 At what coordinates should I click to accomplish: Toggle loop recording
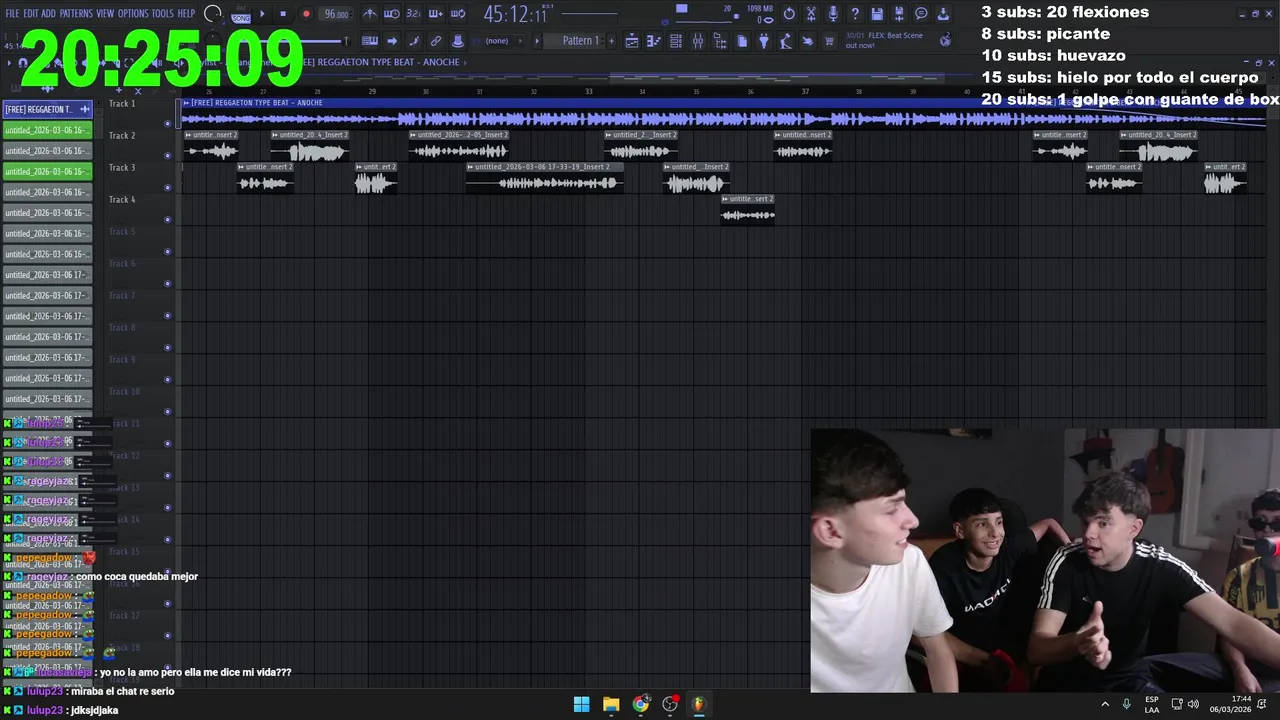pos(458,13)
